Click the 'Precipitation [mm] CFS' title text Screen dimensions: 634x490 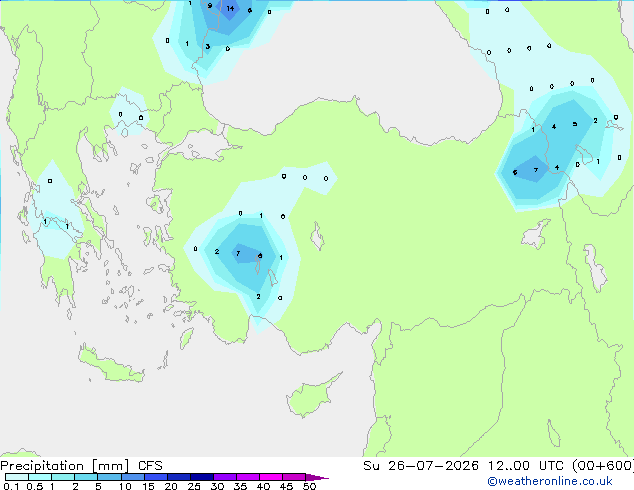(81, 466)
